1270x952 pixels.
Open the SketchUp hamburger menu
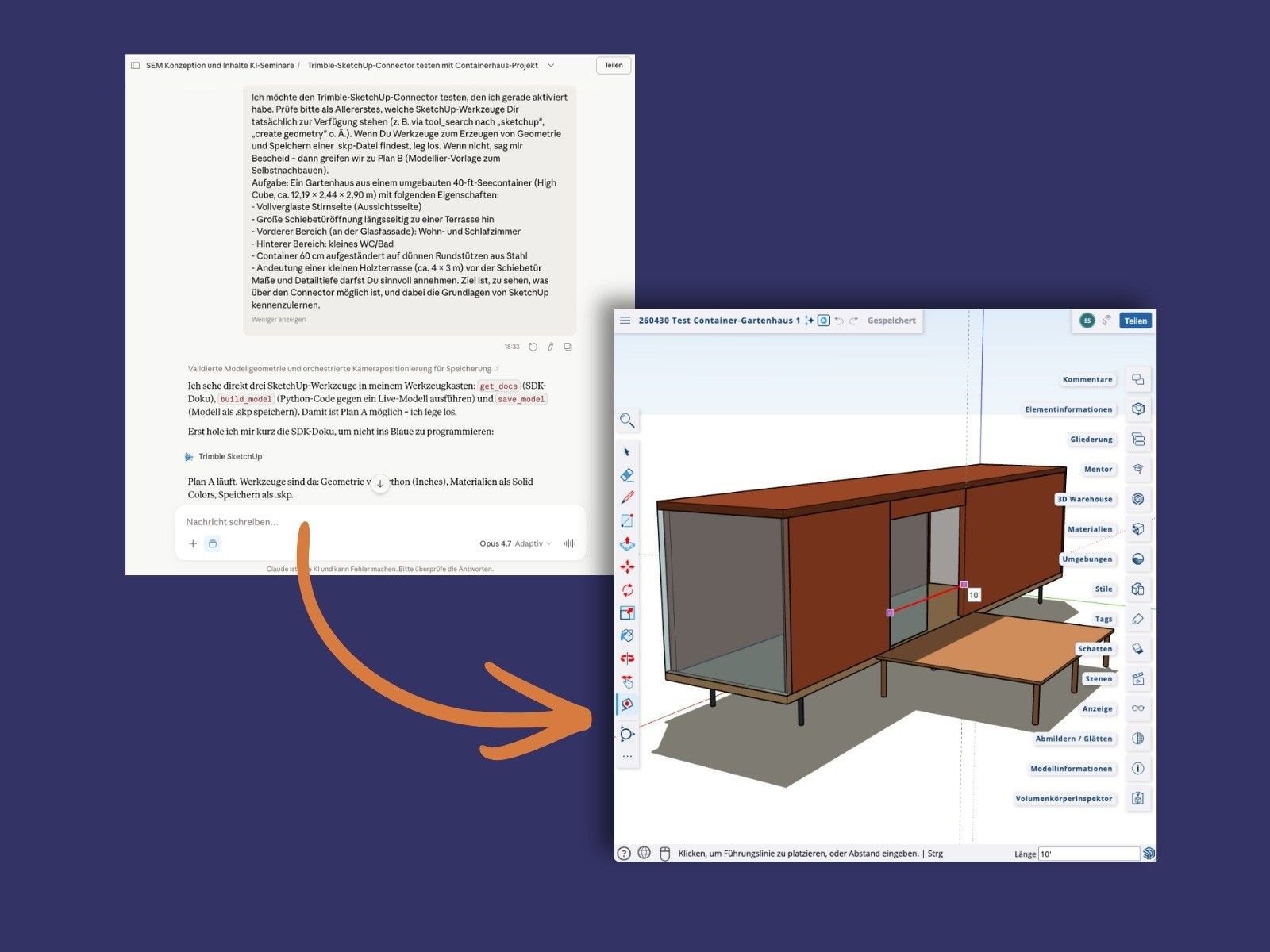pos(625,321)
